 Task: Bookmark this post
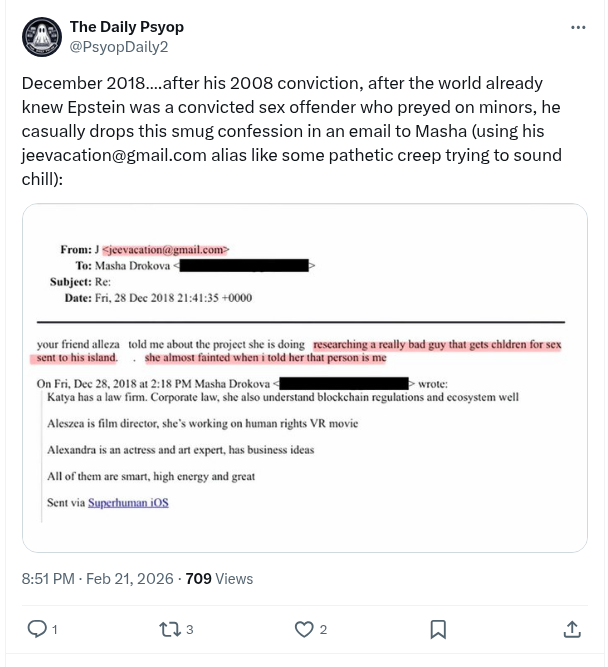click(438, 629)
